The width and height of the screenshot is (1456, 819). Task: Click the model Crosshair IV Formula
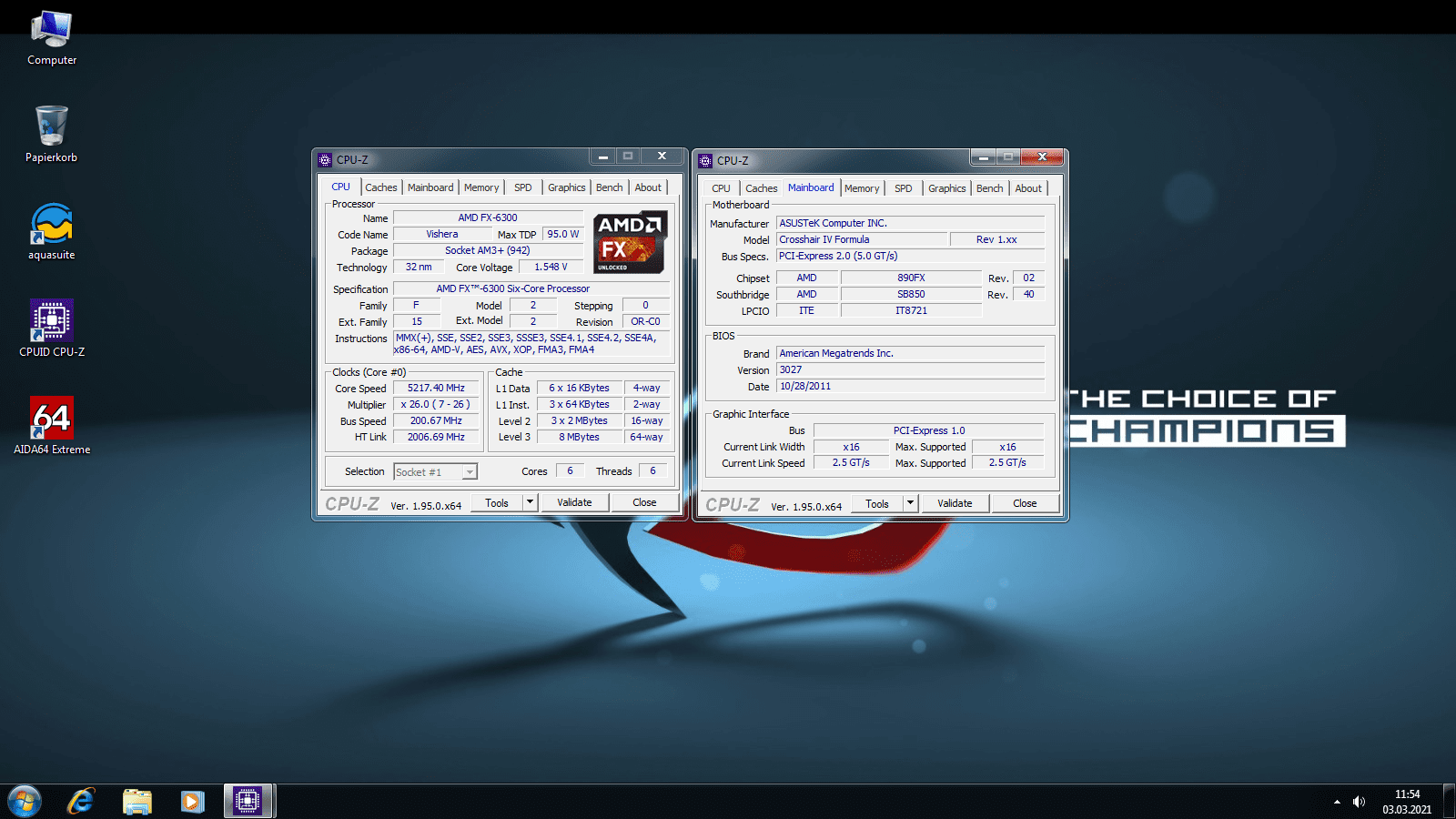click(x=861, y=239)
